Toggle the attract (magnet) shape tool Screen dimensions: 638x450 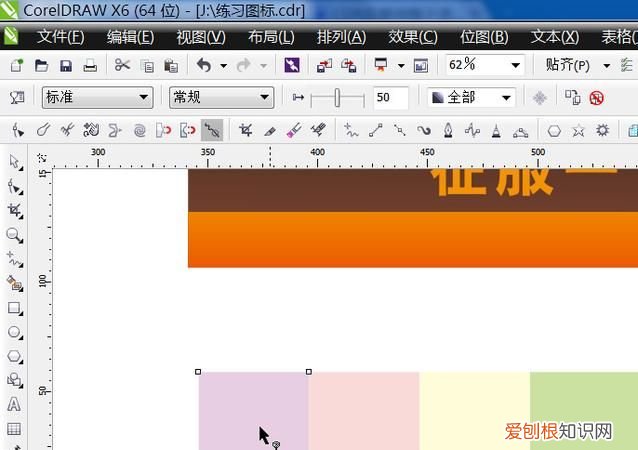tap(164, 130)
